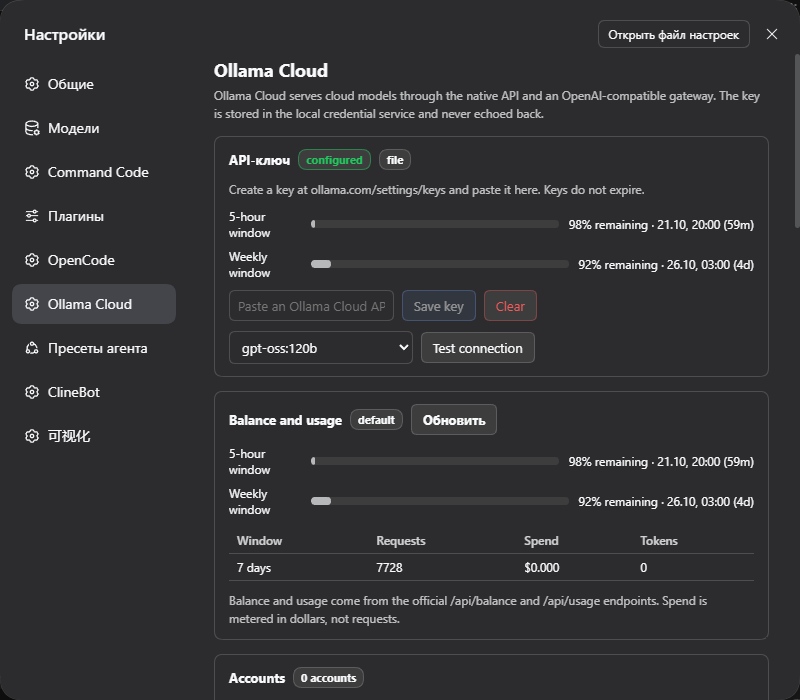Screen dimensions: 800x700
Task: Select the Ollama Cloud sidebar entry
Action: tap(94, 304)
